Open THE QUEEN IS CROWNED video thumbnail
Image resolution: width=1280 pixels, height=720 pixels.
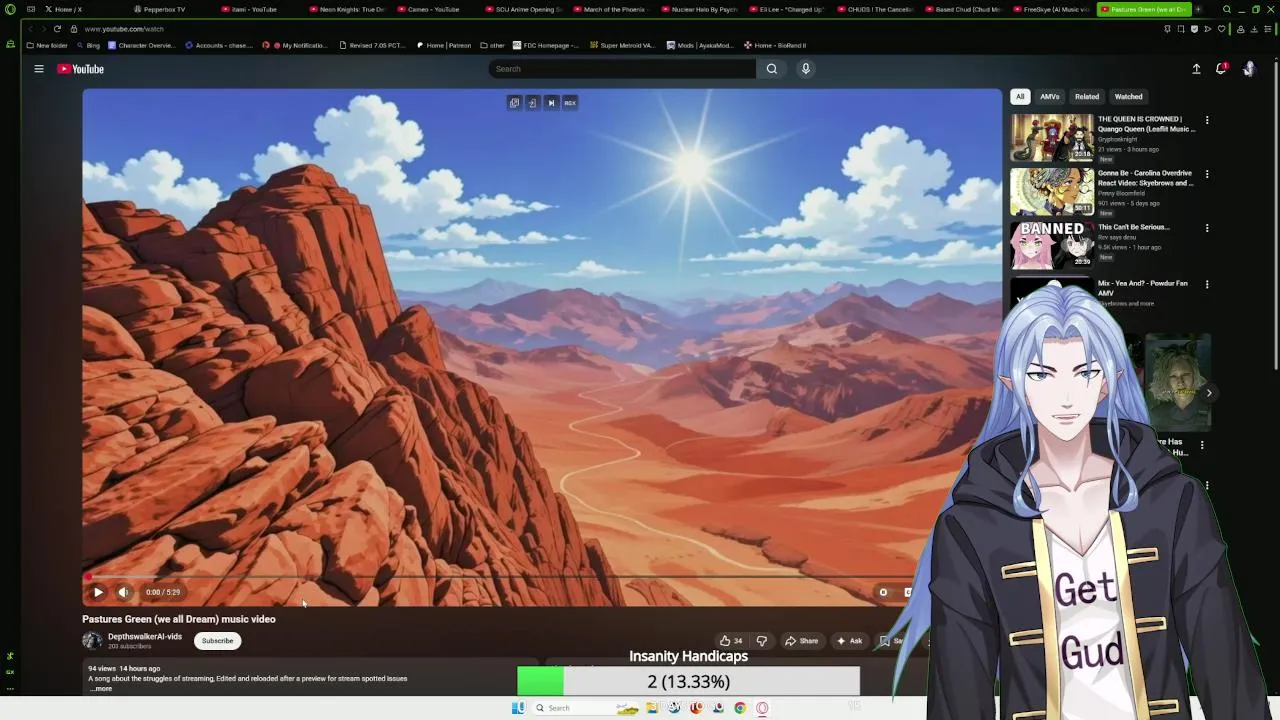click(1052, 138)
